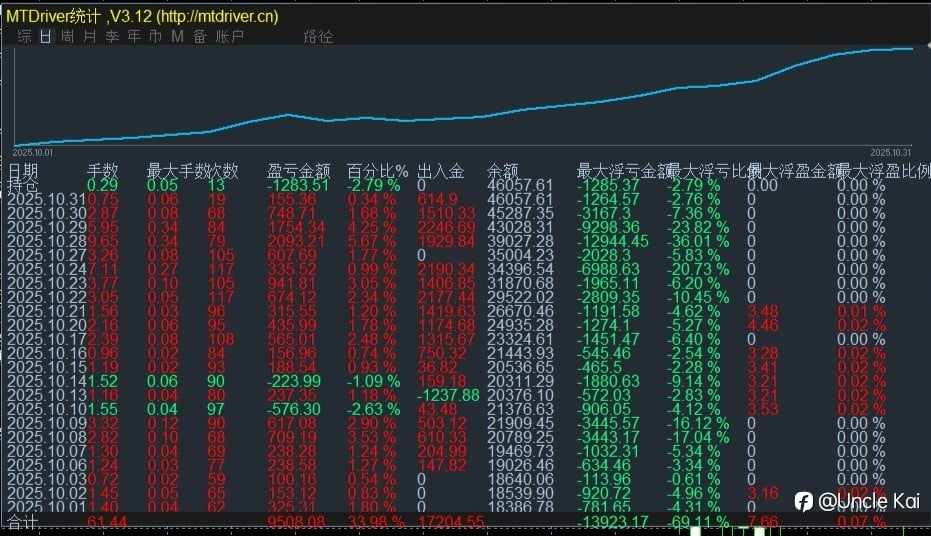Click max floating loss -12944.45
This screenshot has width=931, height=536.
click(613, 242)
